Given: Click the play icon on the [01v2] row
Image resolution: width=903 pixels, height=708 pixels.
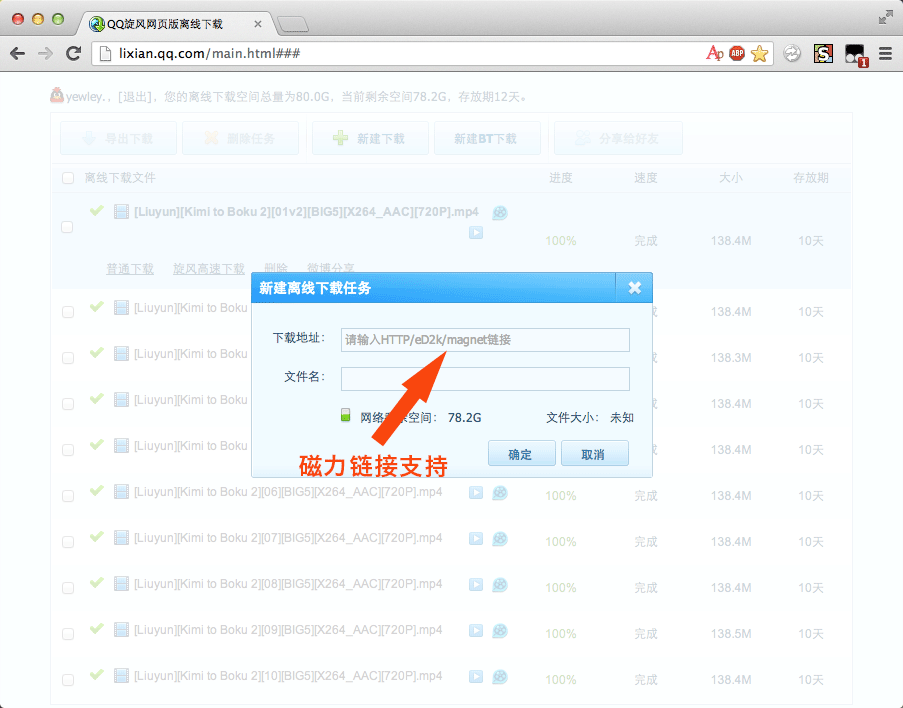Looking at the screenshot, I should click(x=476, y=233).
